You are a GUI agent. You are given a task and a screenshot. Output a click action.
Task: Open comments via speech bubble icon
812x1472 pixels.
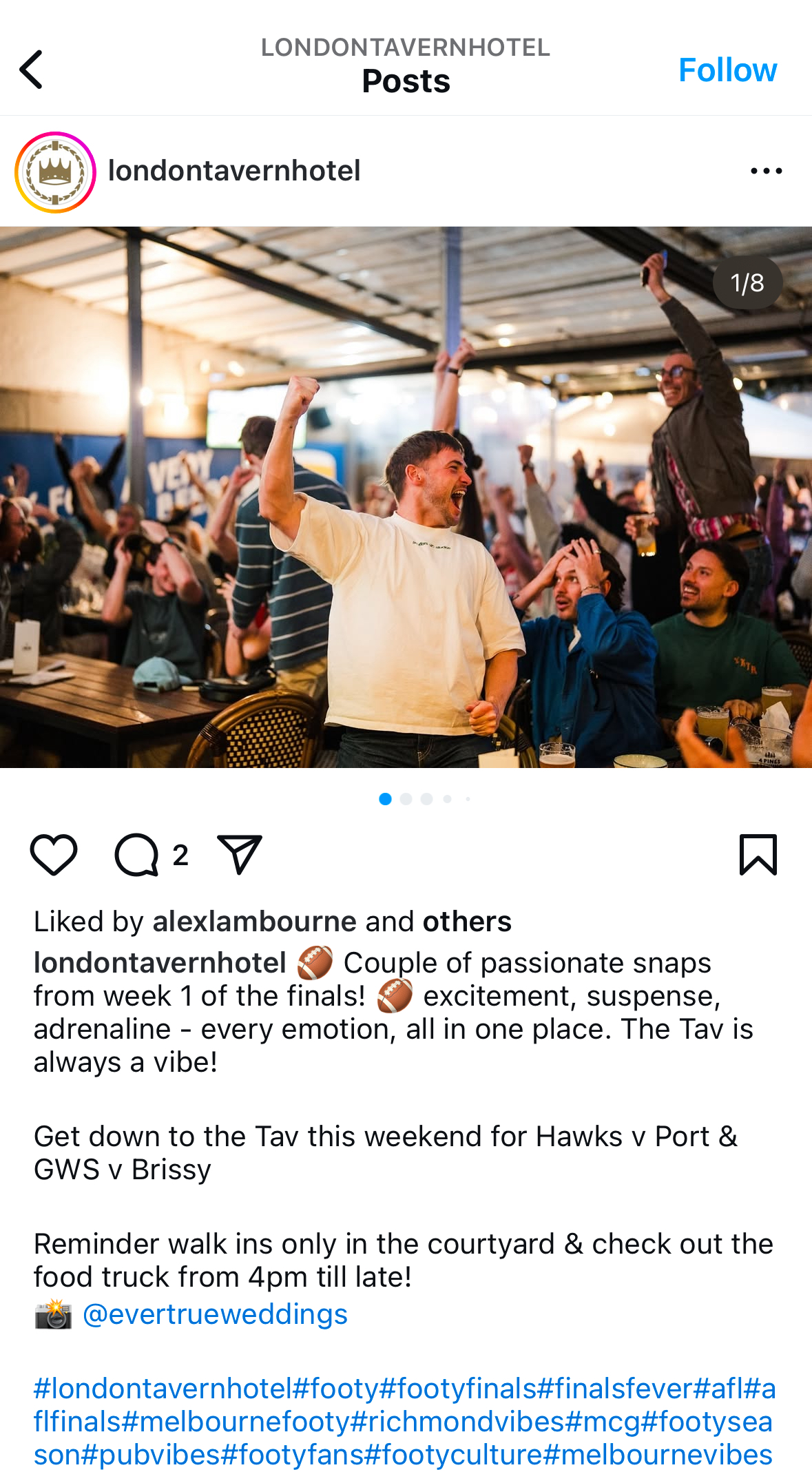coord(136,855)
